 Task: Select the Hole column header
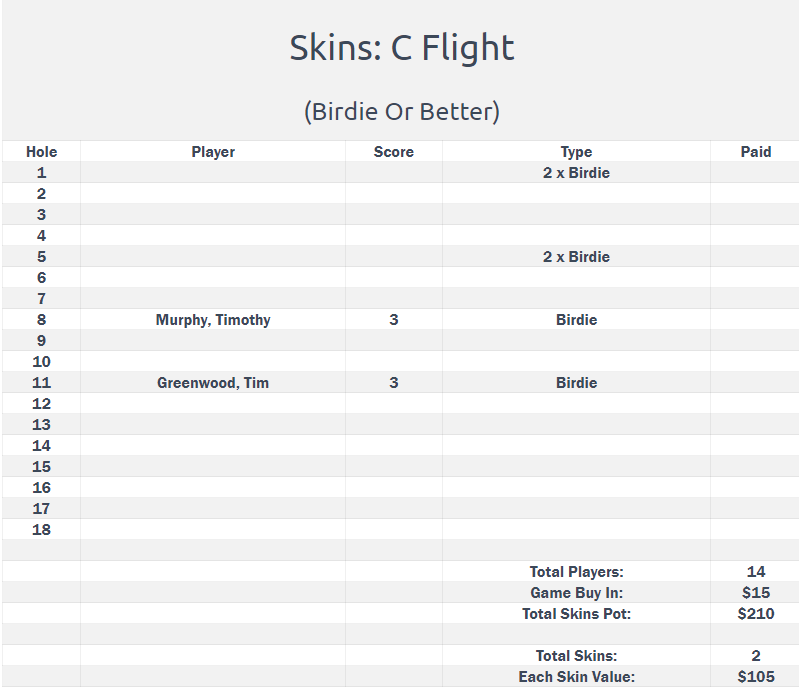(41, 152)
